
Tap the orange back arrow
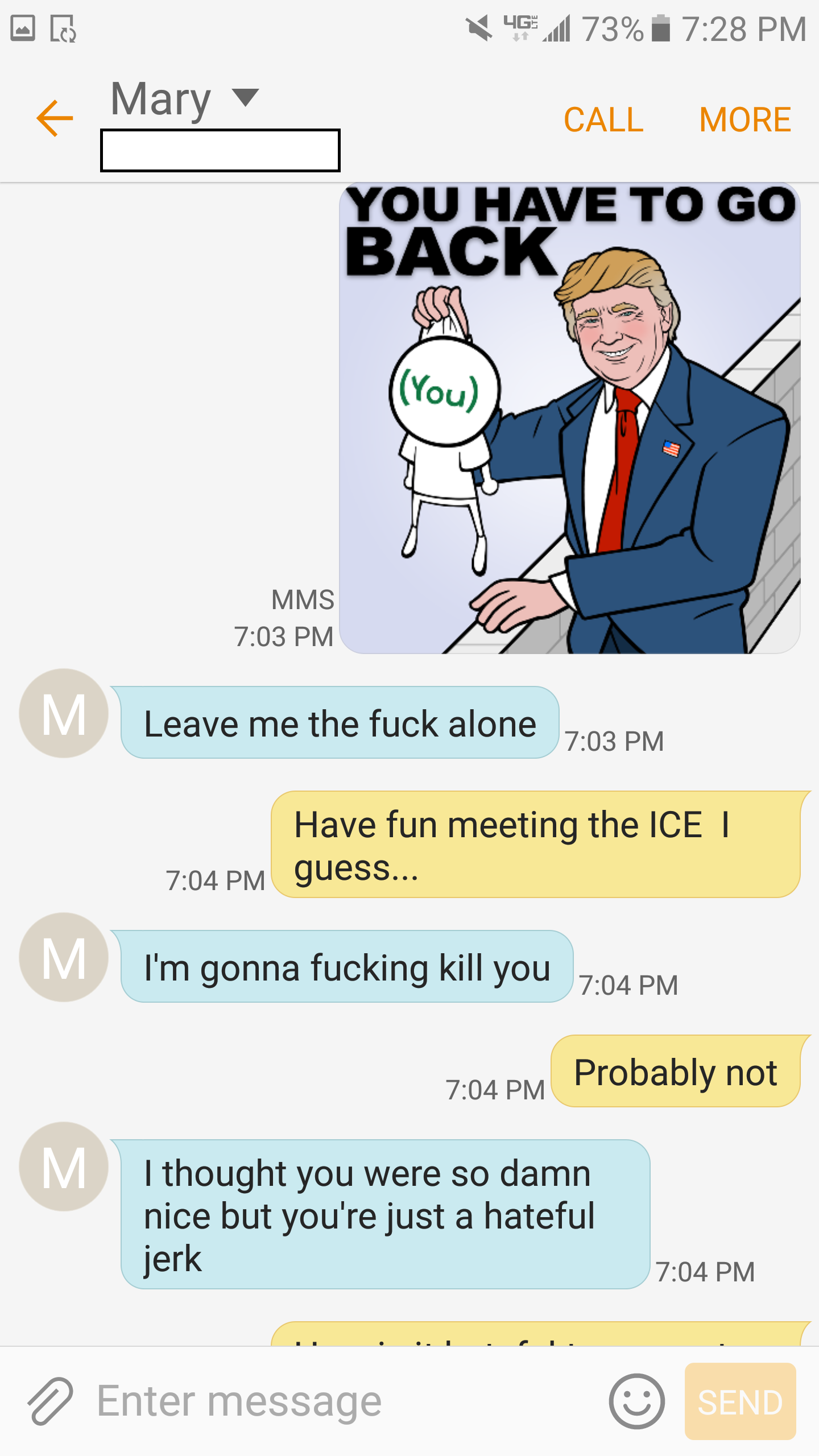point(55,118)
